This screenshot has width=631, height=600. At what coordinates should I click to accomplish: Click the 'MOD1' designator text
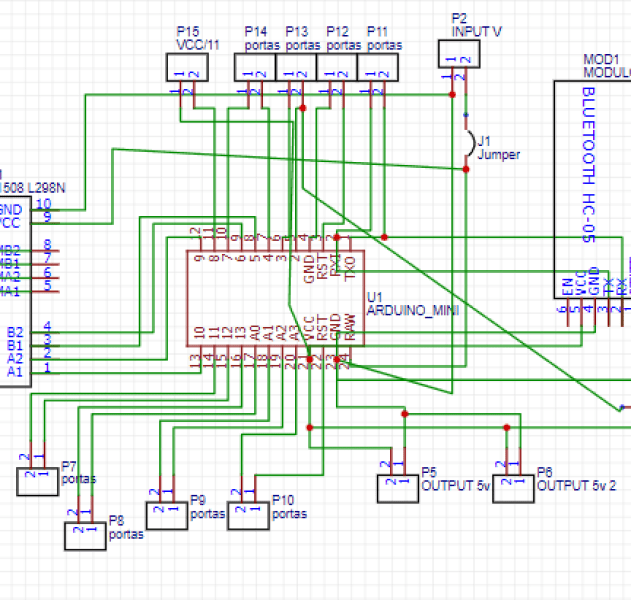point(601,60)
